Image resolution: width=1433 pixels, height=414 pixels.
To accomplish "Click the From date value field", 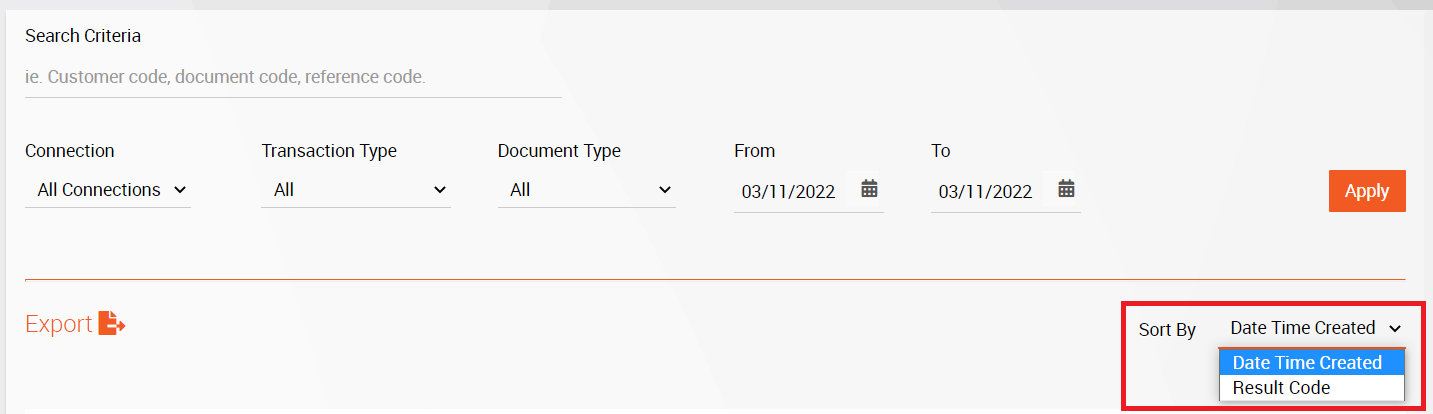I will tap(789, 191).
